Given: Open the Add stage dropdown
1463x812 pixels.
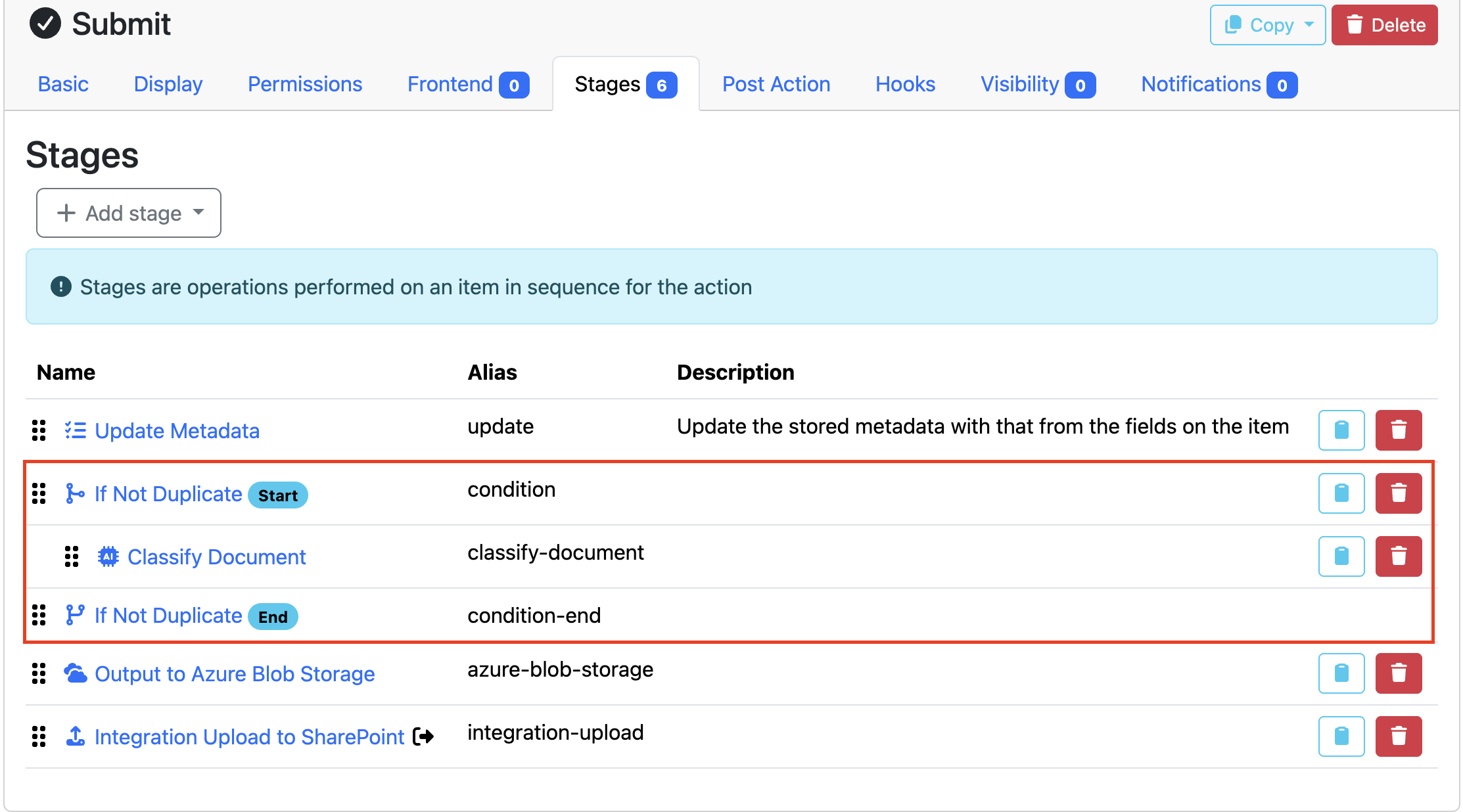Looking at the screenshot, I should 129,213.
